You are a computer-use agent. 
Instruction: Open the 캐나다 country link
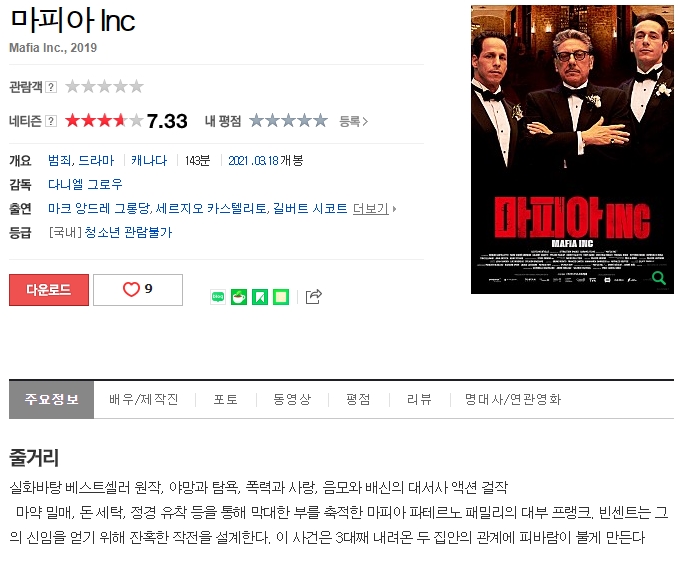pos(149,160)
